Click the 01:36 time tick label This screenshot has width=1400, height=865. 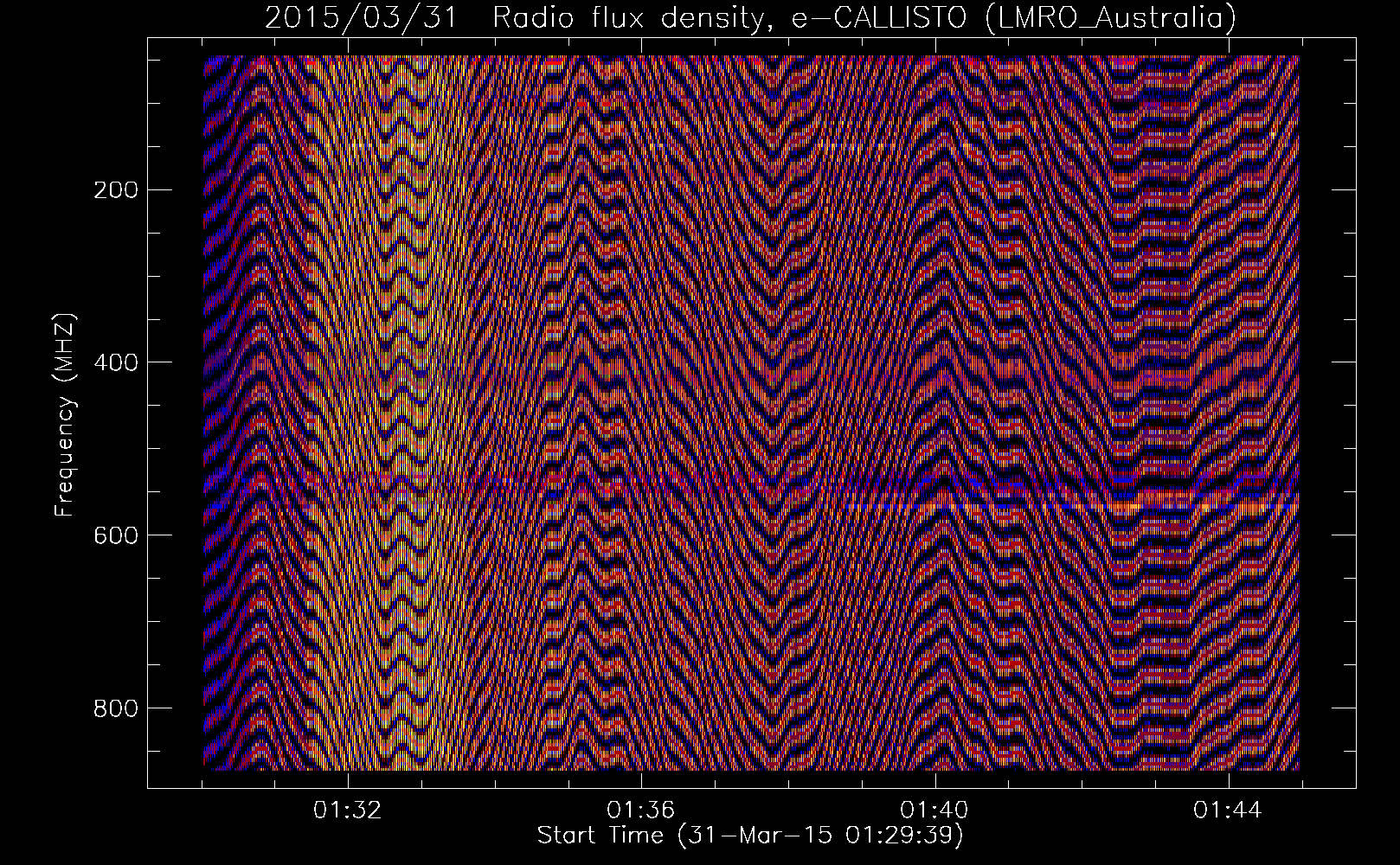click(x=641, y=811)
